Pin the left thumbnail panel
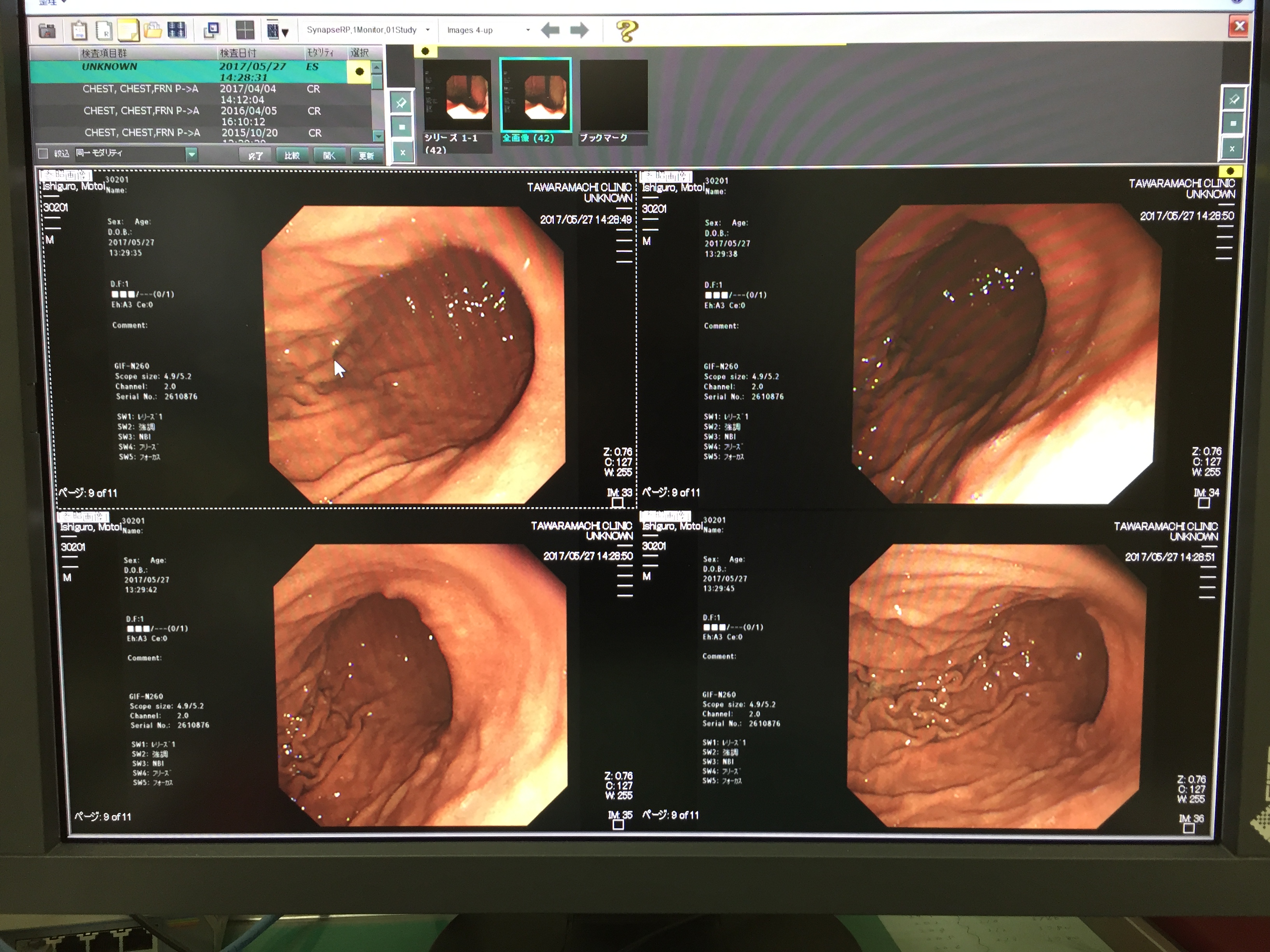Viewport: 1270px width, 952px height. 401,103
